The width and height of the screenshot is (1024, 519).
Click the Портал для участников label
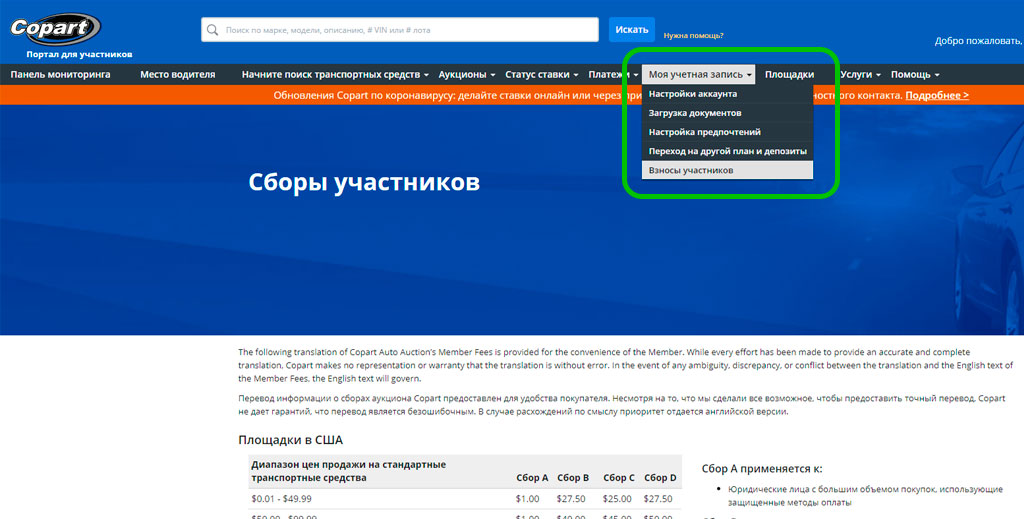[x=79, y=54]
